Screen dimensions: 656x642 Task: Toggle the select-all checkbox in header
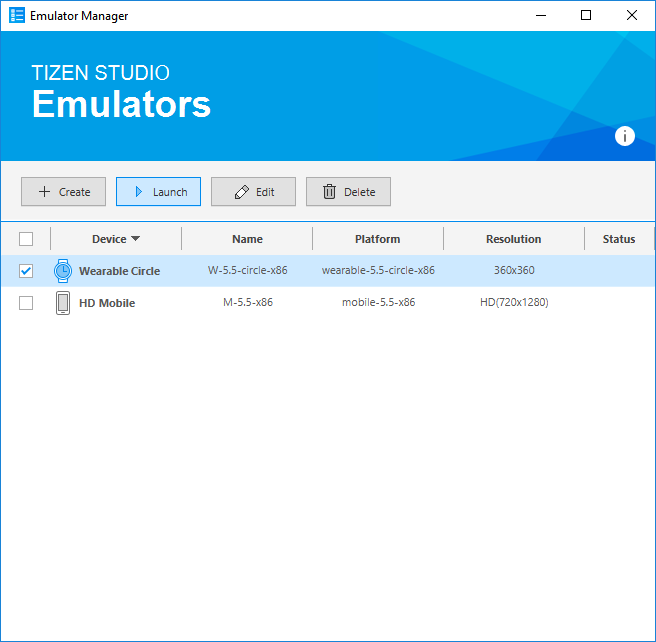pos(26,239)
